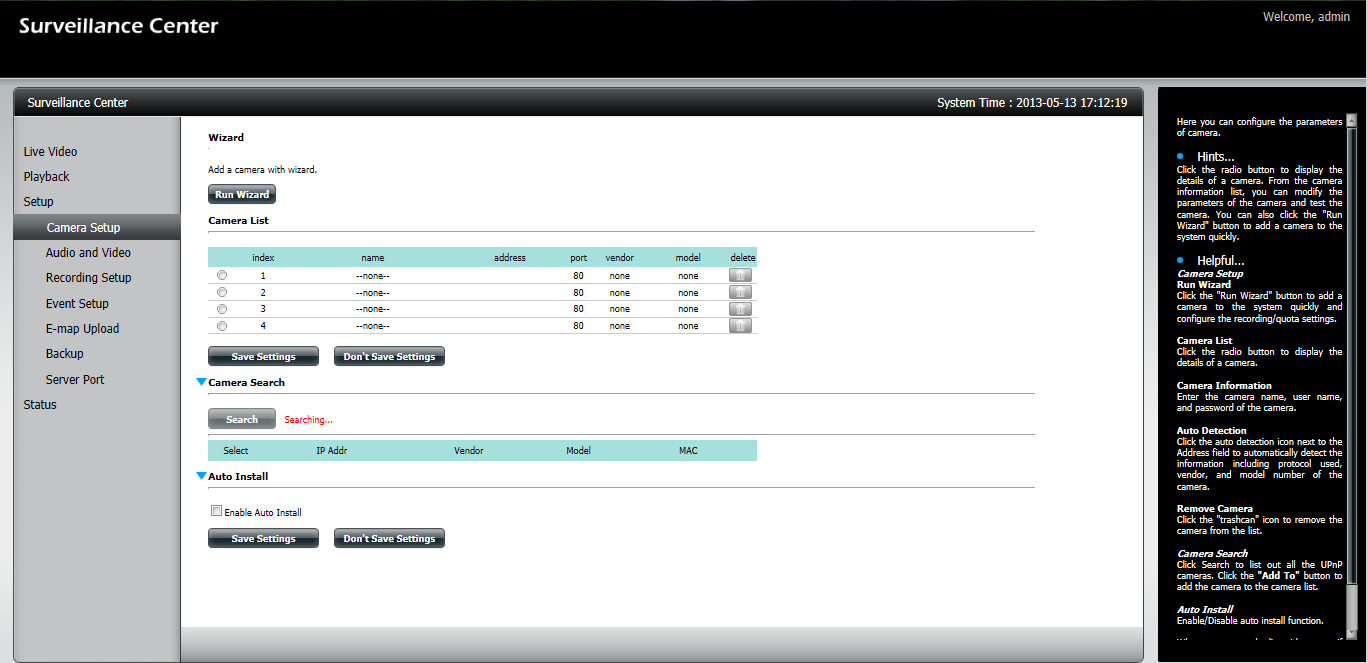Open Audio and Video settings
This screenshot has width=1368, height=663.
[88, 253]
